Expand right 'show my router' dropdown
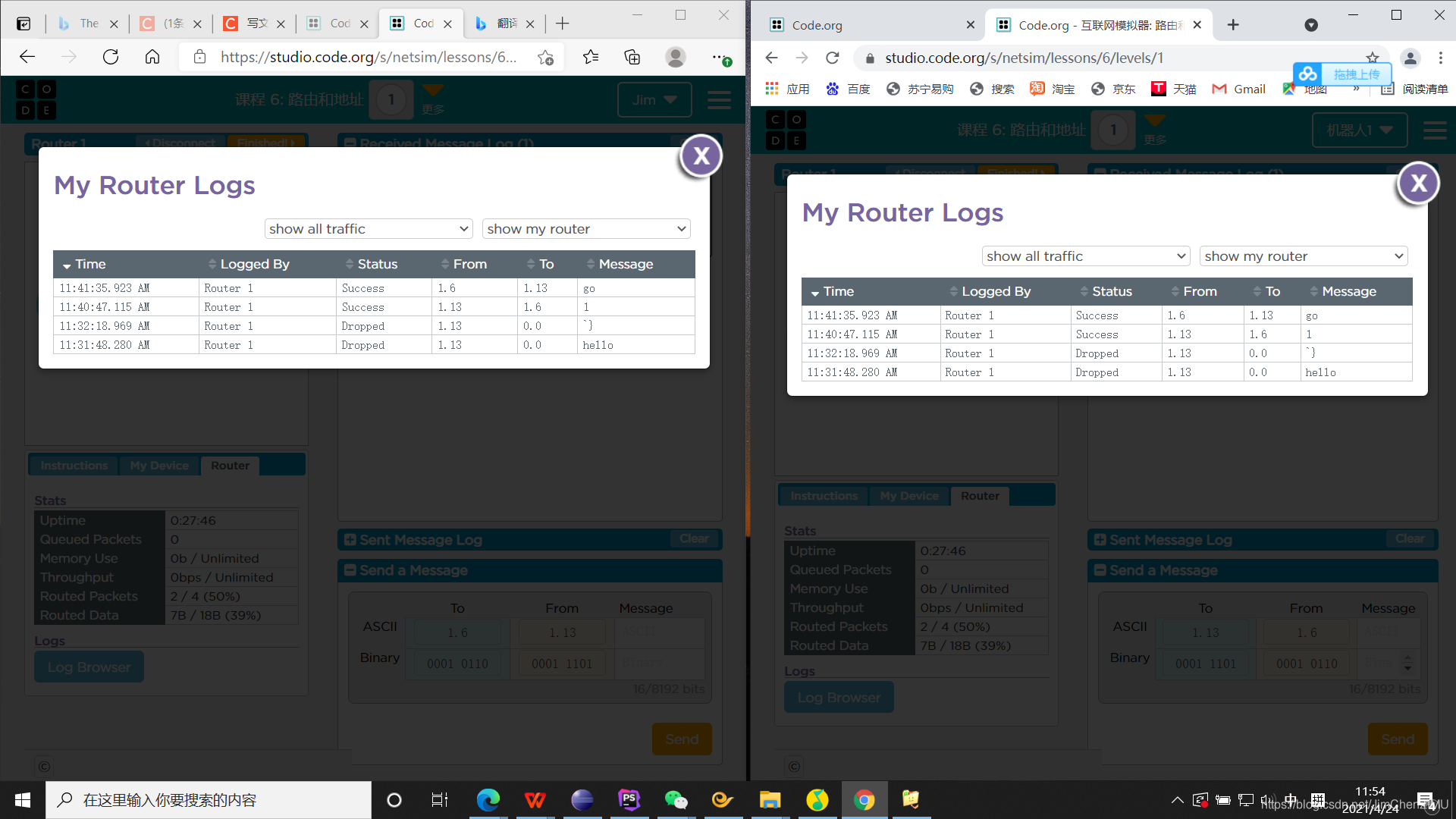 1304,256
